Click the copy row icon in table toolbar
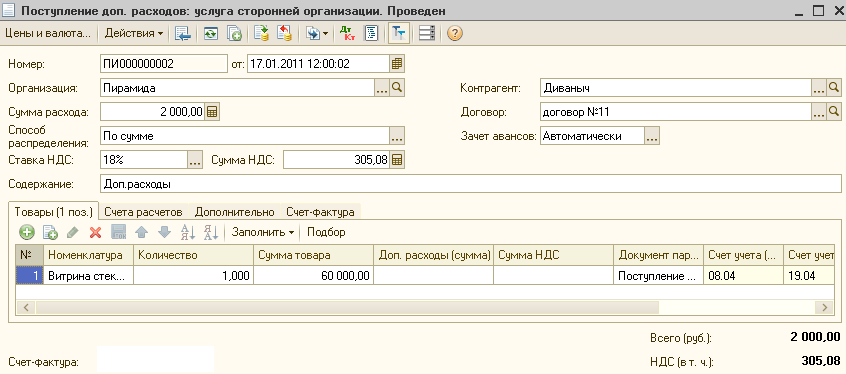The width and height of the screenshot is (846, 374). [x=50, y=233]
